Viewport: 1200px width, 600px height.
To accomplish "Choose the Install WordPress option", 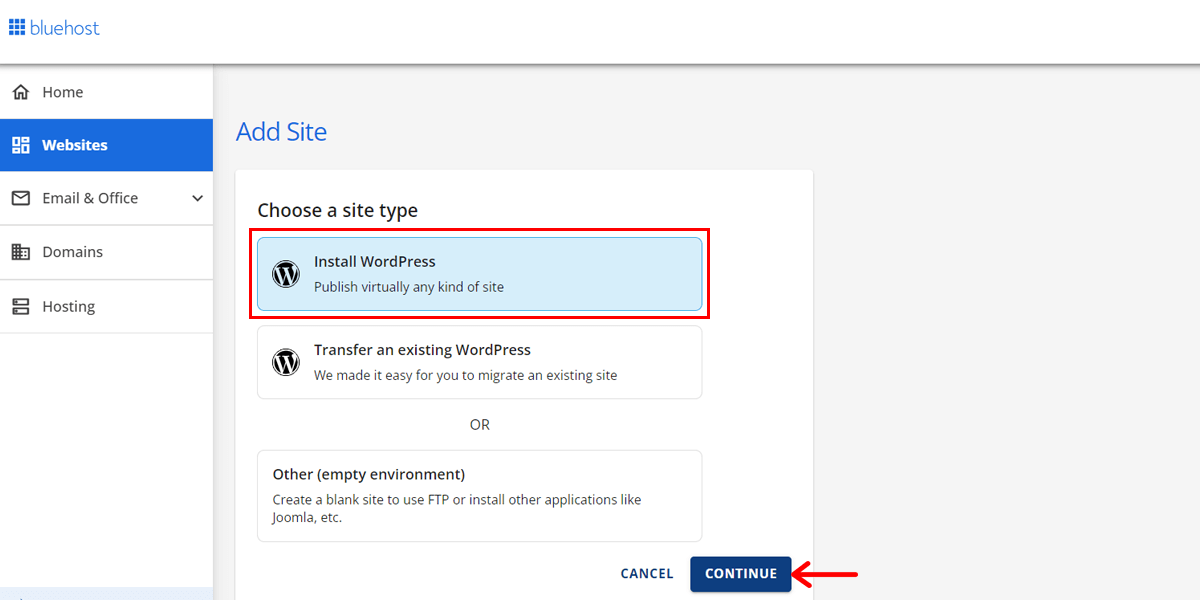I will point(480,274).
